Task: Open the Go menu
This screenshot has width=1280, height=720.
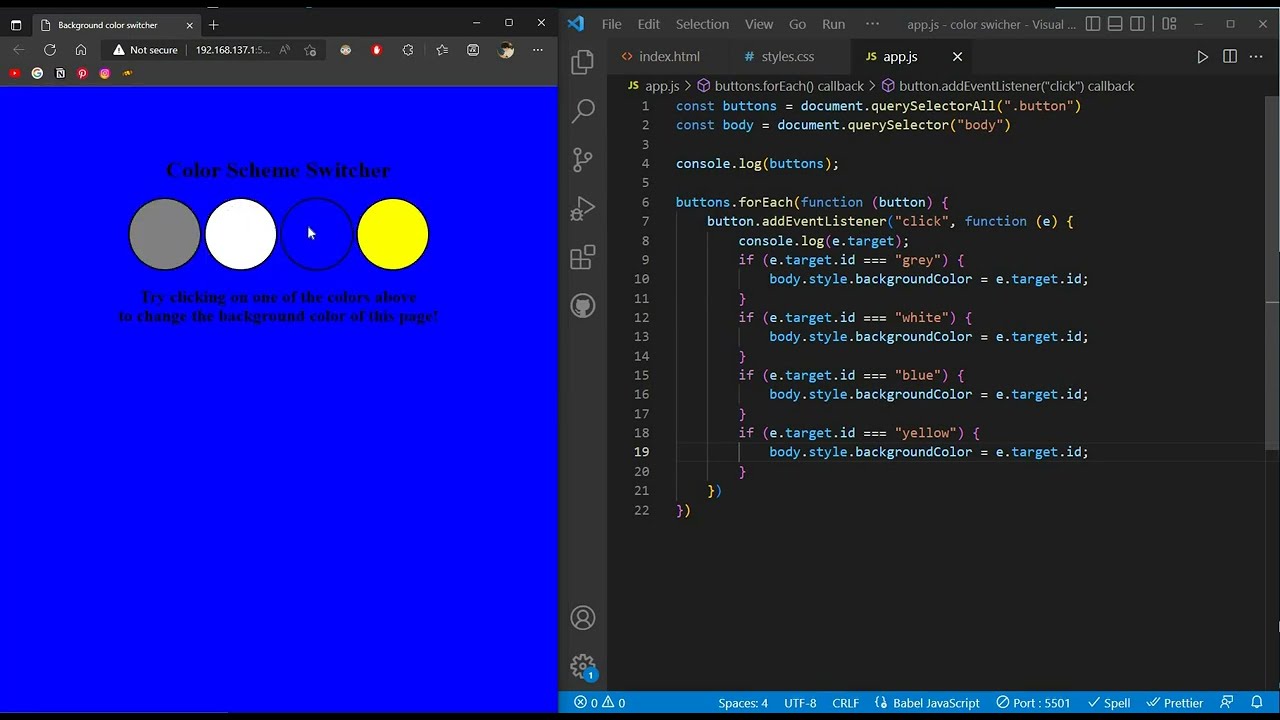Action: point(797,24)
